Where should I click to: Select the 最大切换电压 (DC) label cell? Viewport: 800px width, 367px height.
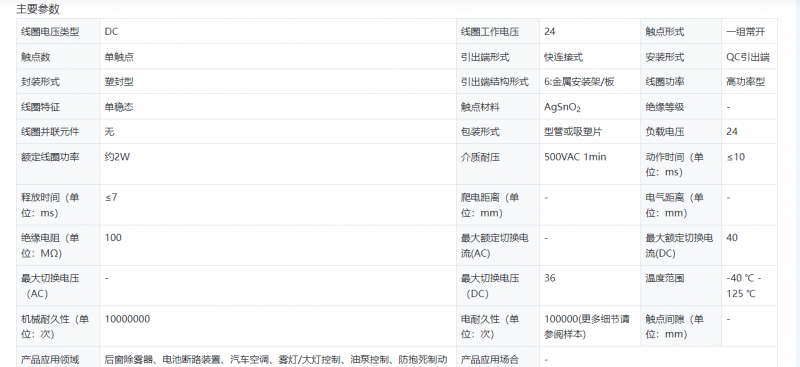(497, 286)
